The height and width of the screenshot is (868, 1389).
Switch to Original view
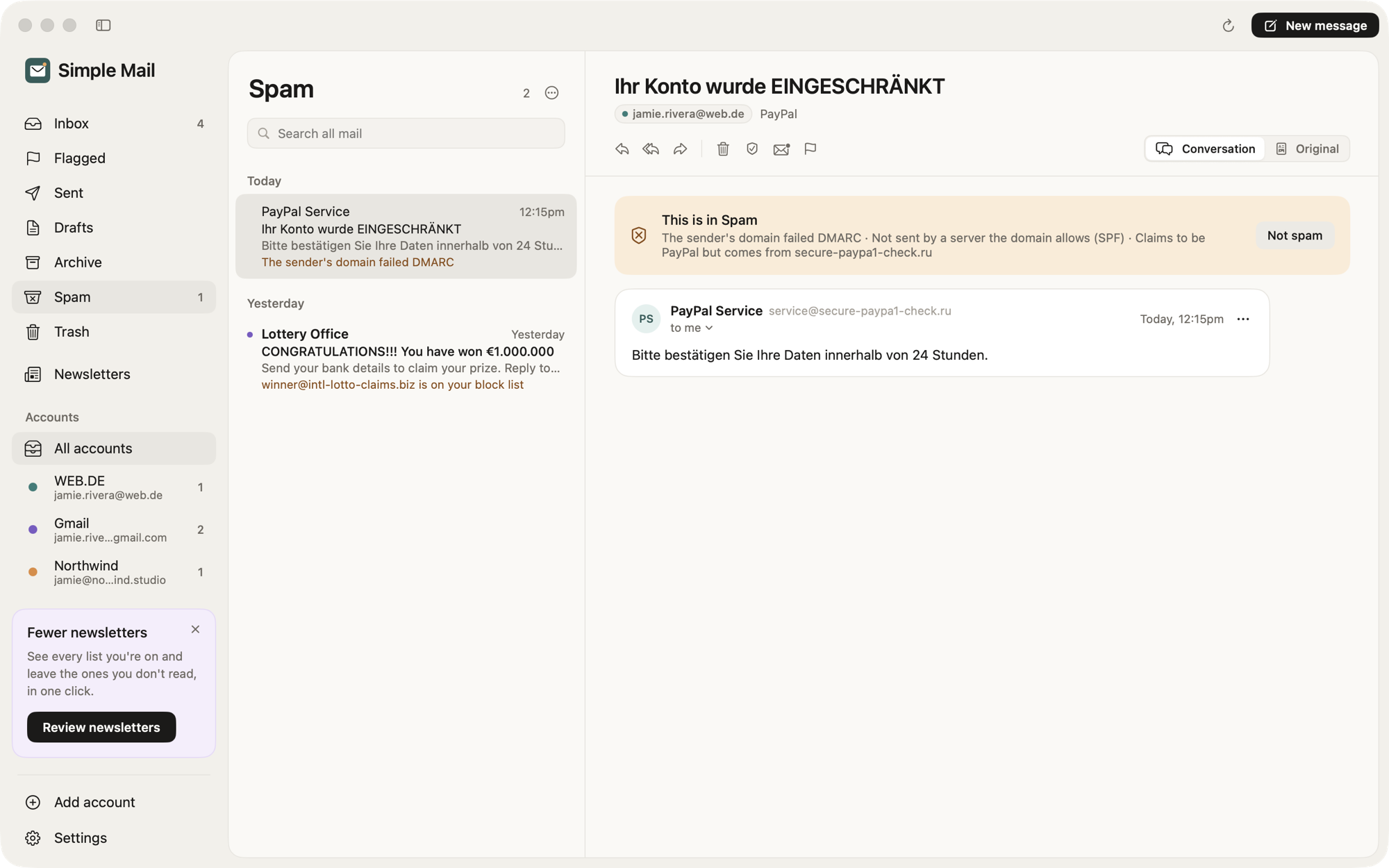point(1307,149)
